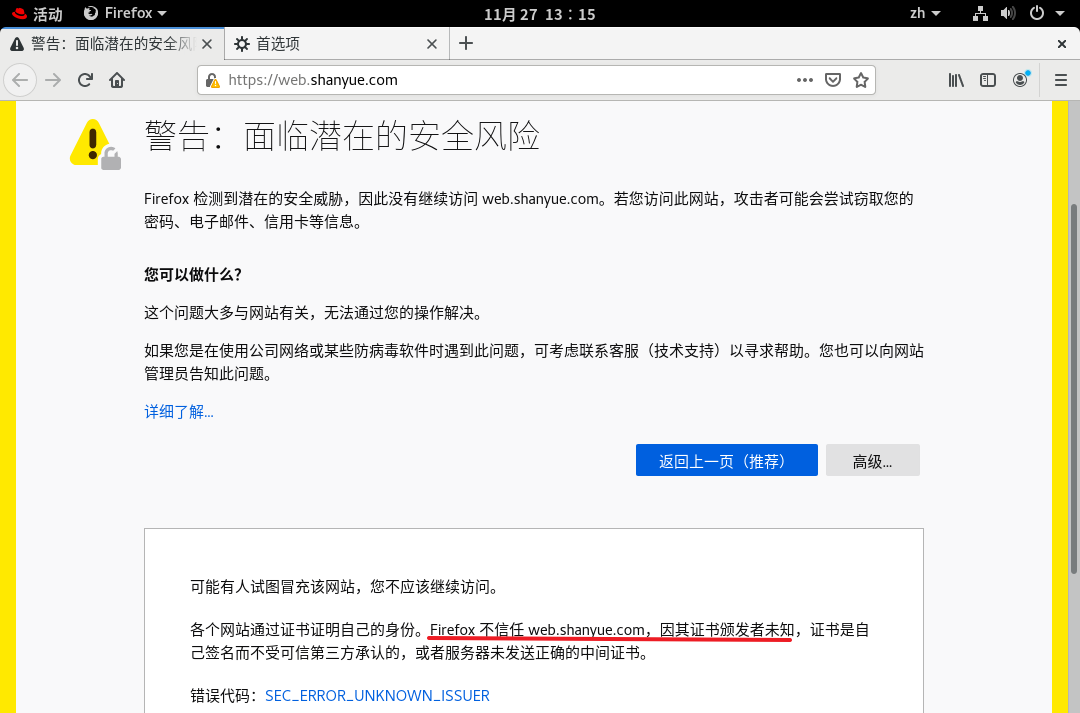Open the zh input language dropdown
This screenshot has width=1080, height=713.
pyautogui.click(x=924, y=13)
